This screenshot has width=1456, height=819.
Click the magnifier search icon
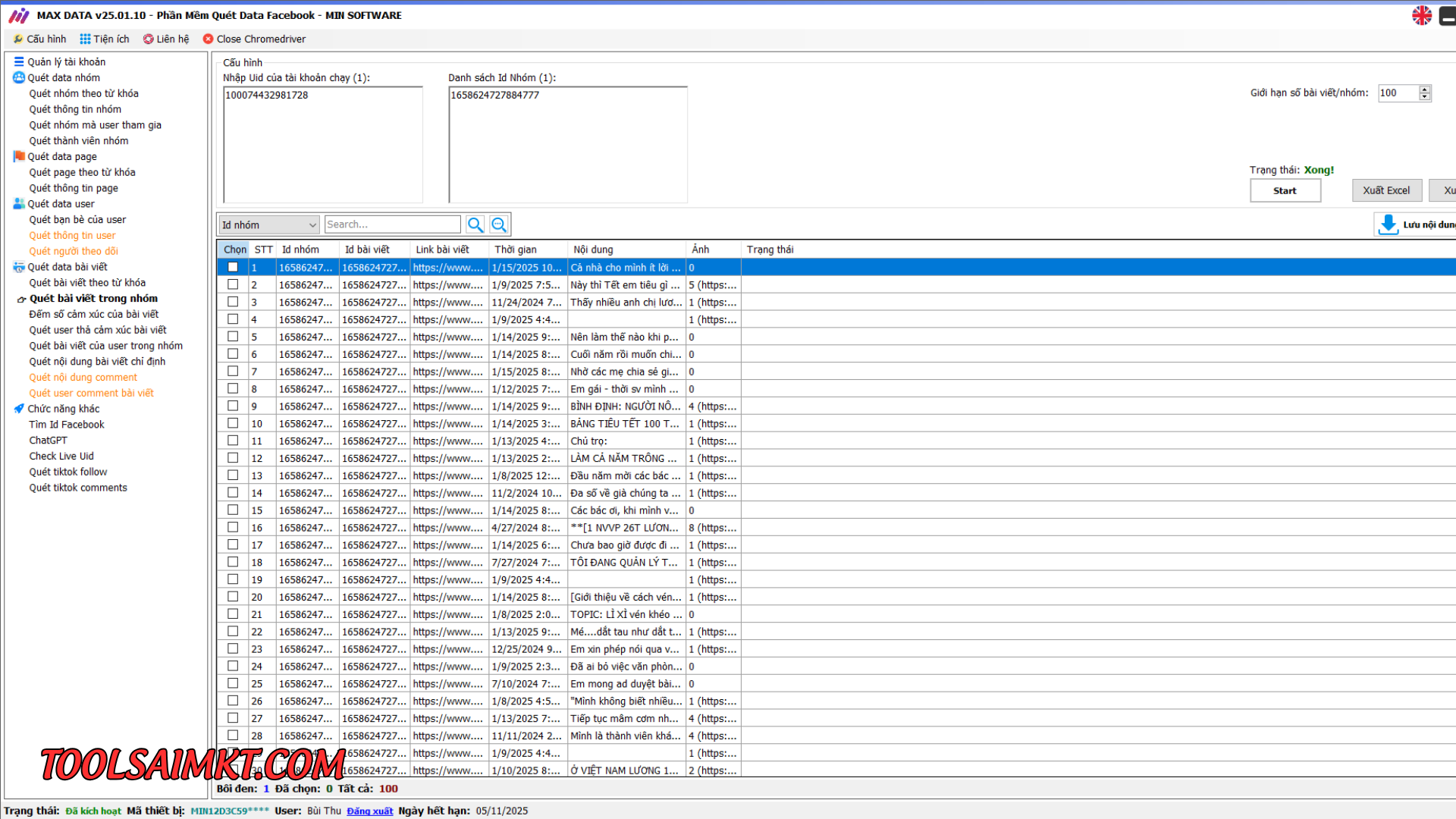pyautogui.click(x=475, y=224)
